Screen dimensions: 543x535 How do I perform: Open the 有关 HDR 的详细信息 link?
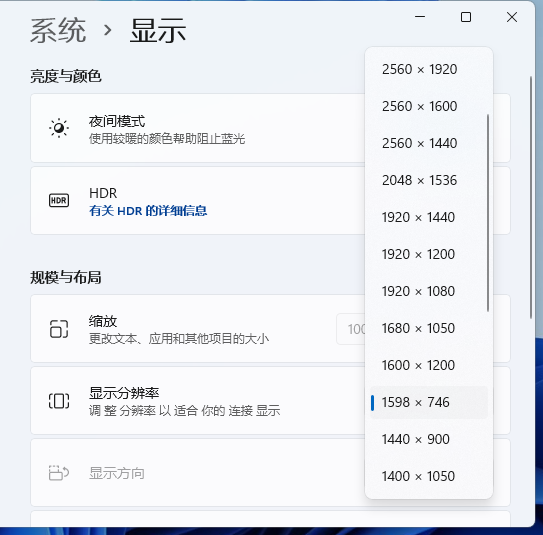click(148, 211)
